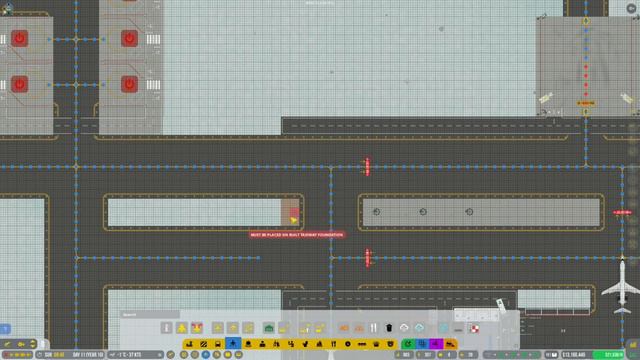The image size is (640, 360).
Task: Select the orange excavator toolbar button
Action: coord(450,344)
